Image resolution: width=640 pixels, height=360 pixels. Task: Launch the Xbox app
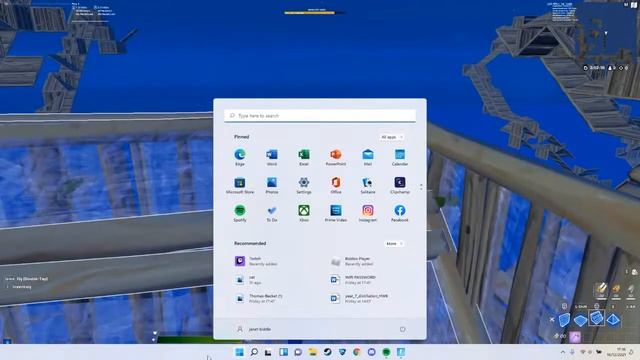pyautogui.click(x=304, y=213)
